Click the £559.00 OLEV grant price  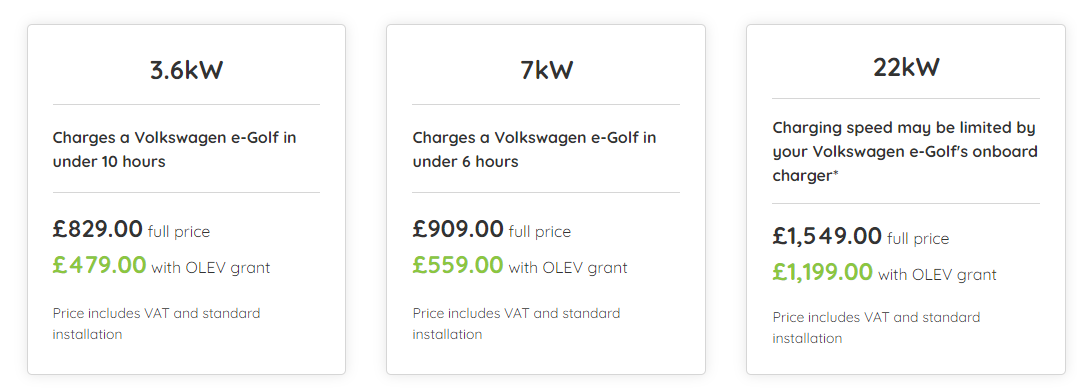458,265
